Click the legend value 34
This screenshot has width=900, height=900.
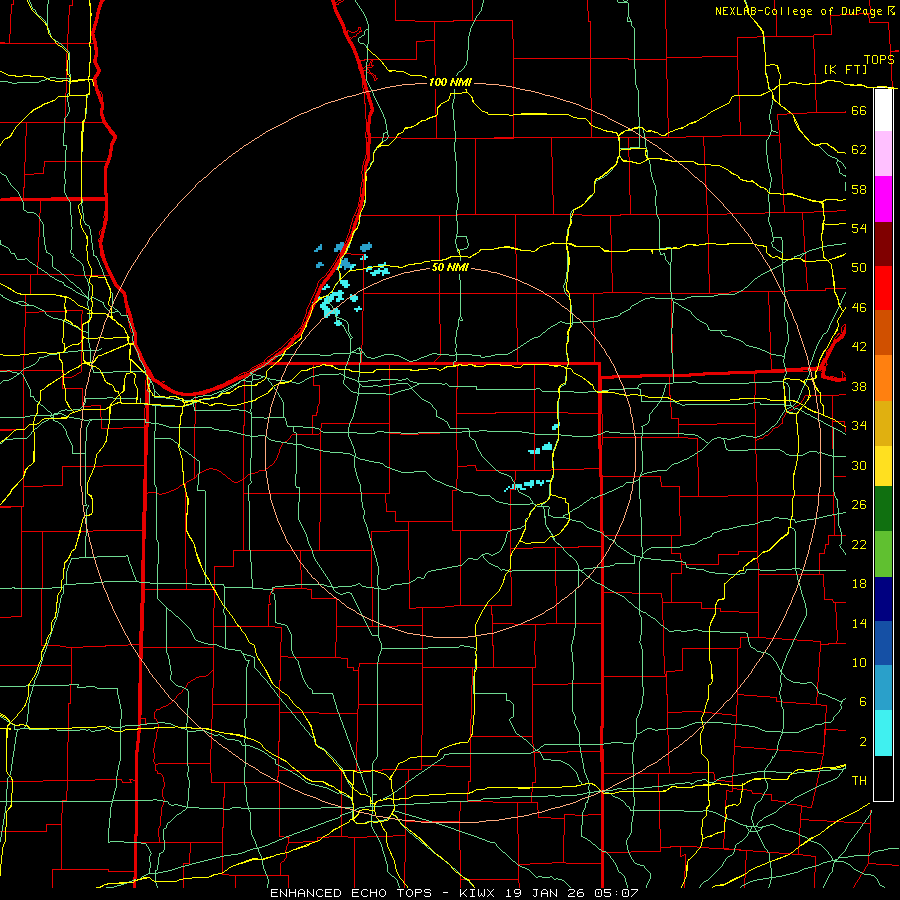[x=859, y=426]
